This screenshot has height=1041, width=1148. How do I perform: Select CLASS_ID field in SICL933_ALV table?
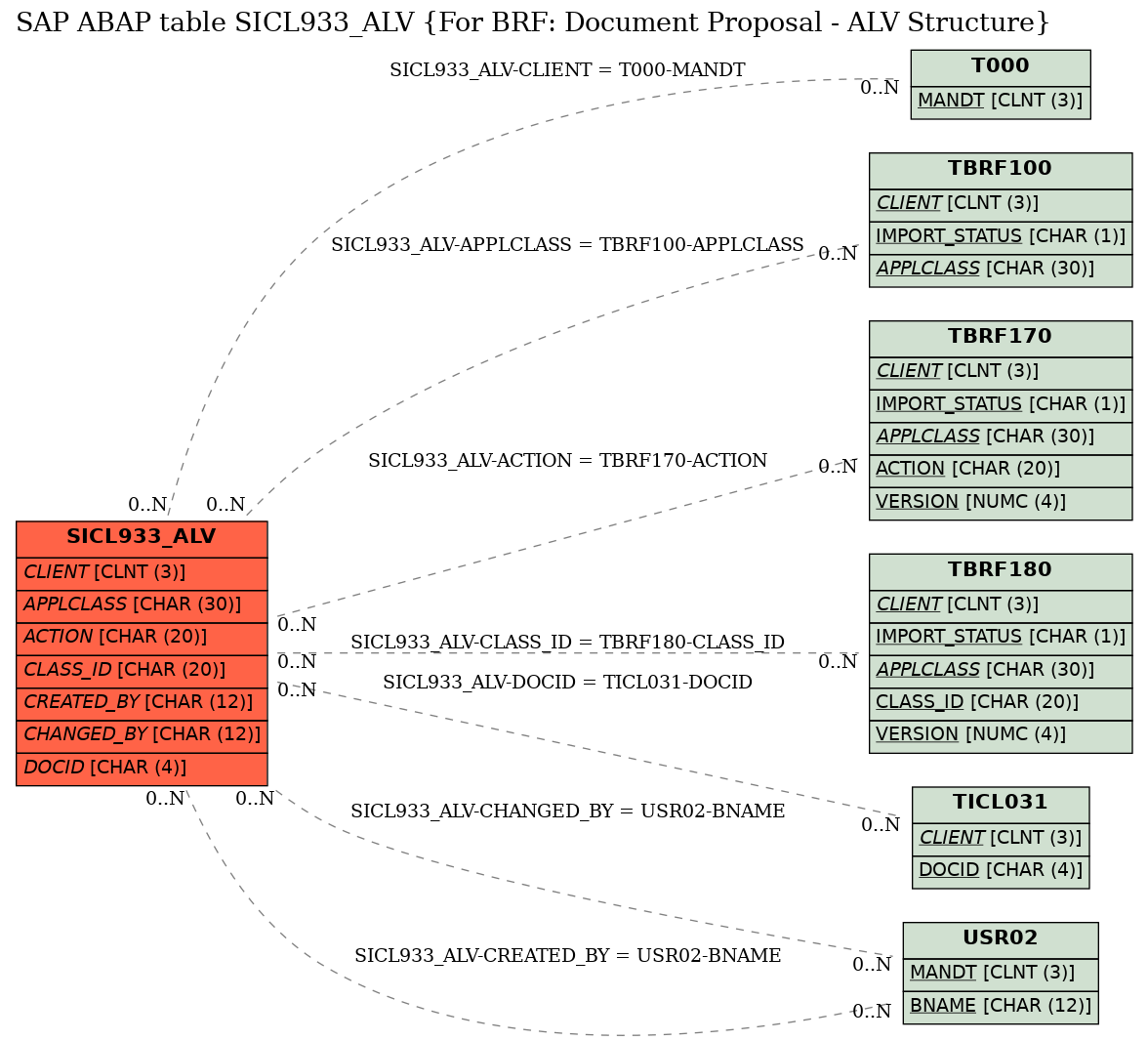(x=142, y=672)
